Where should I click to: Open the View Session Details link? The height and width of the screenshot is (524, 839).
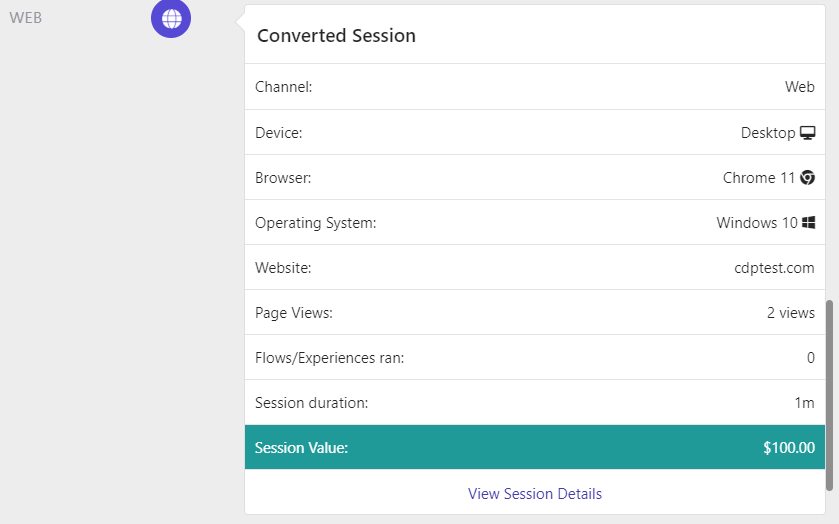(x=535, y=493)
